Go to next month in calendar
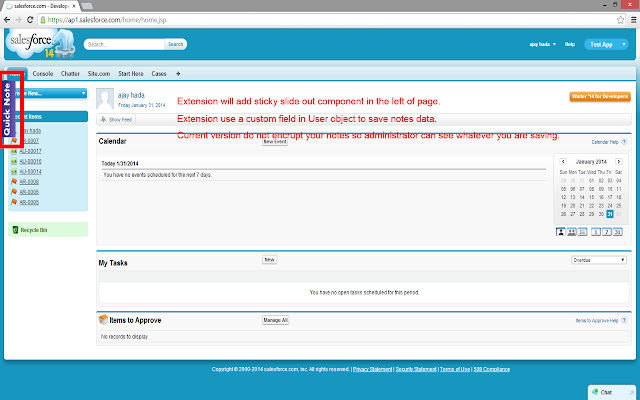 tap(621, 160)
